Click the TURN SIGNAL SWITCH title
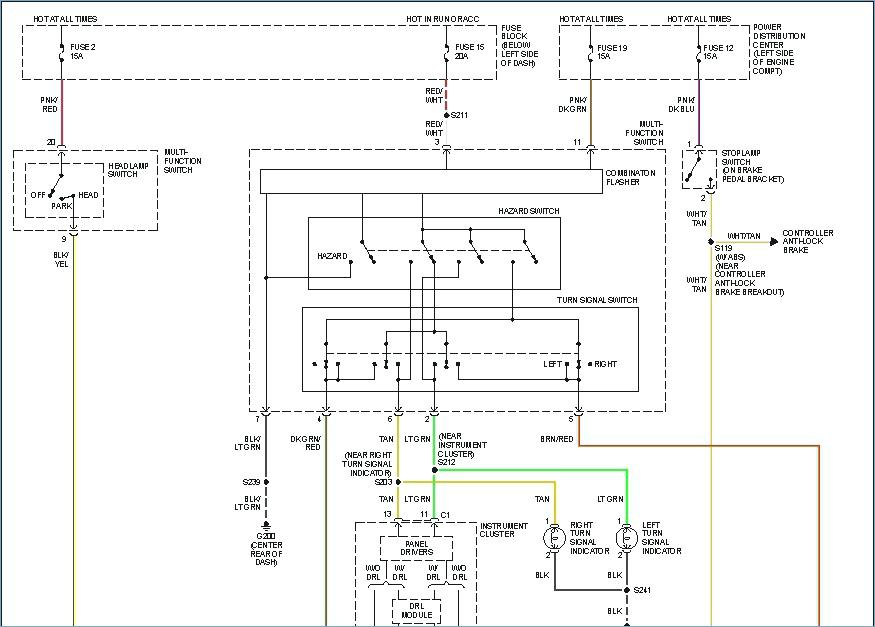This screenshot has height=627, width=875. (x=597, y=300)
